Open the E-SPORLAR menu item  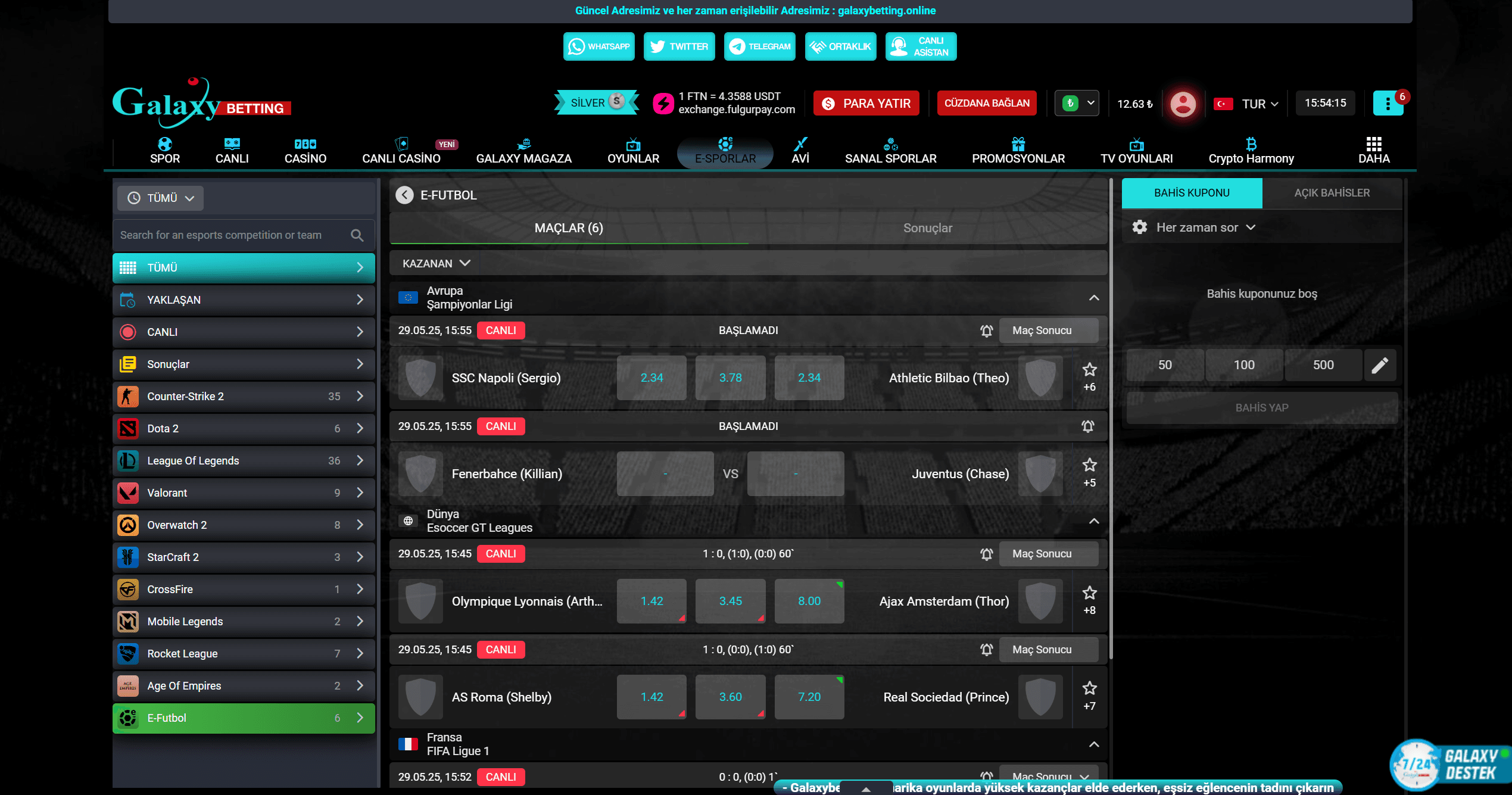pyautogui.click(x=725, y=151)
